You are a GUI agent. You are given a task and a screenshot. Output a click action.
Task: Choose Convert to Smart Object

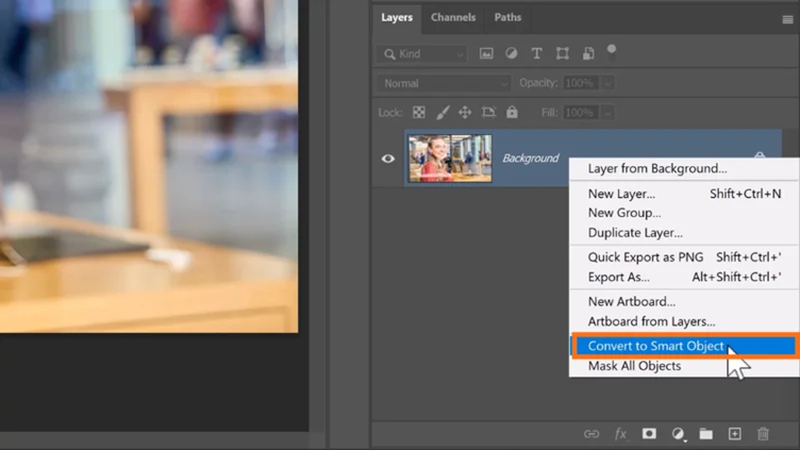coord(684,346)
